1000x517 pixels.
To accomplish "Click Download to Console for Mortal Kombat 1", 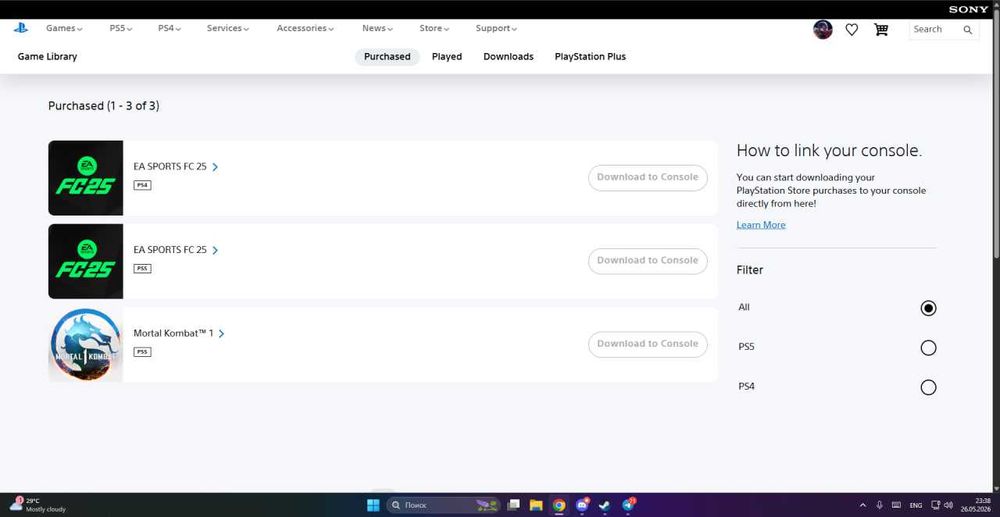I will click(x=647, y=344).
